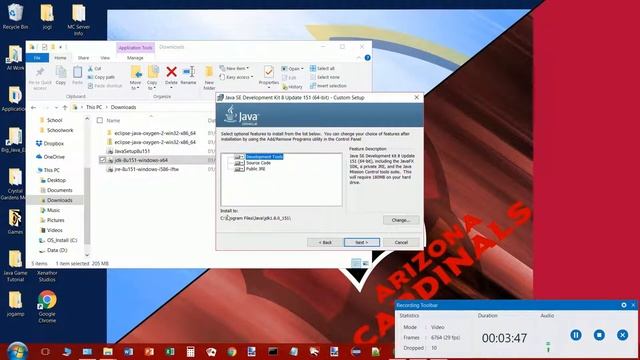The width and height of the screenshot is (640, 360).
Task: Click the Explorer help question mark icon
Action: 367,58
